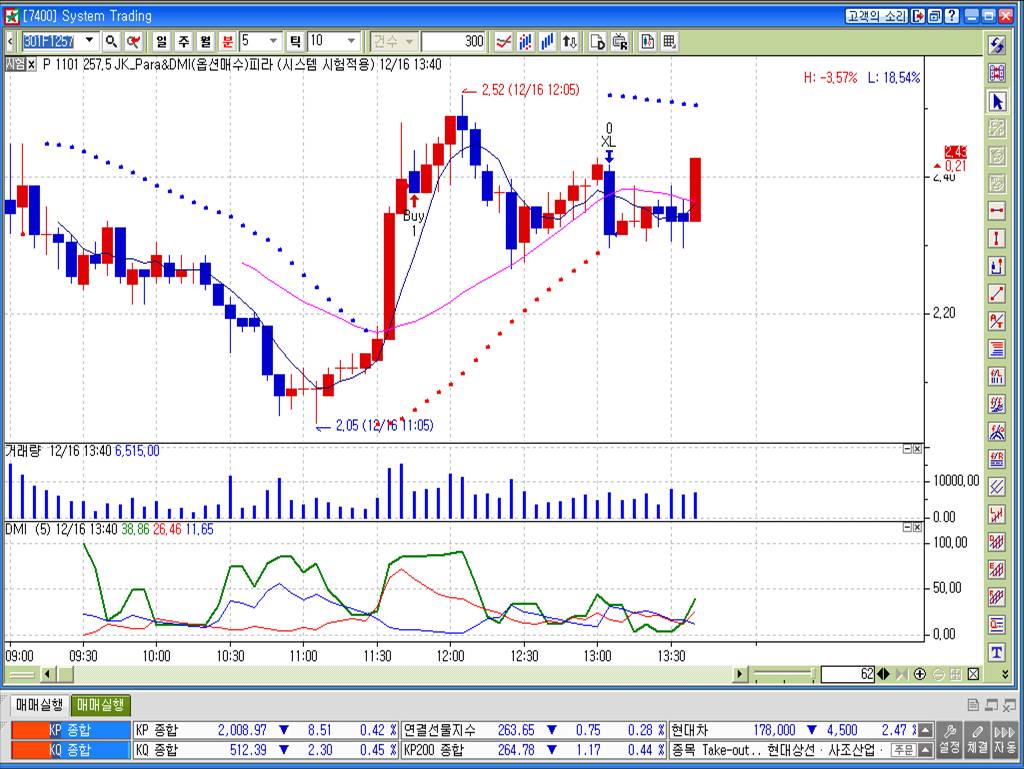Screen dimensions: 1024x769
Task: Select the diagonal trend line drawing tool
Action: (x=996, y=294)
